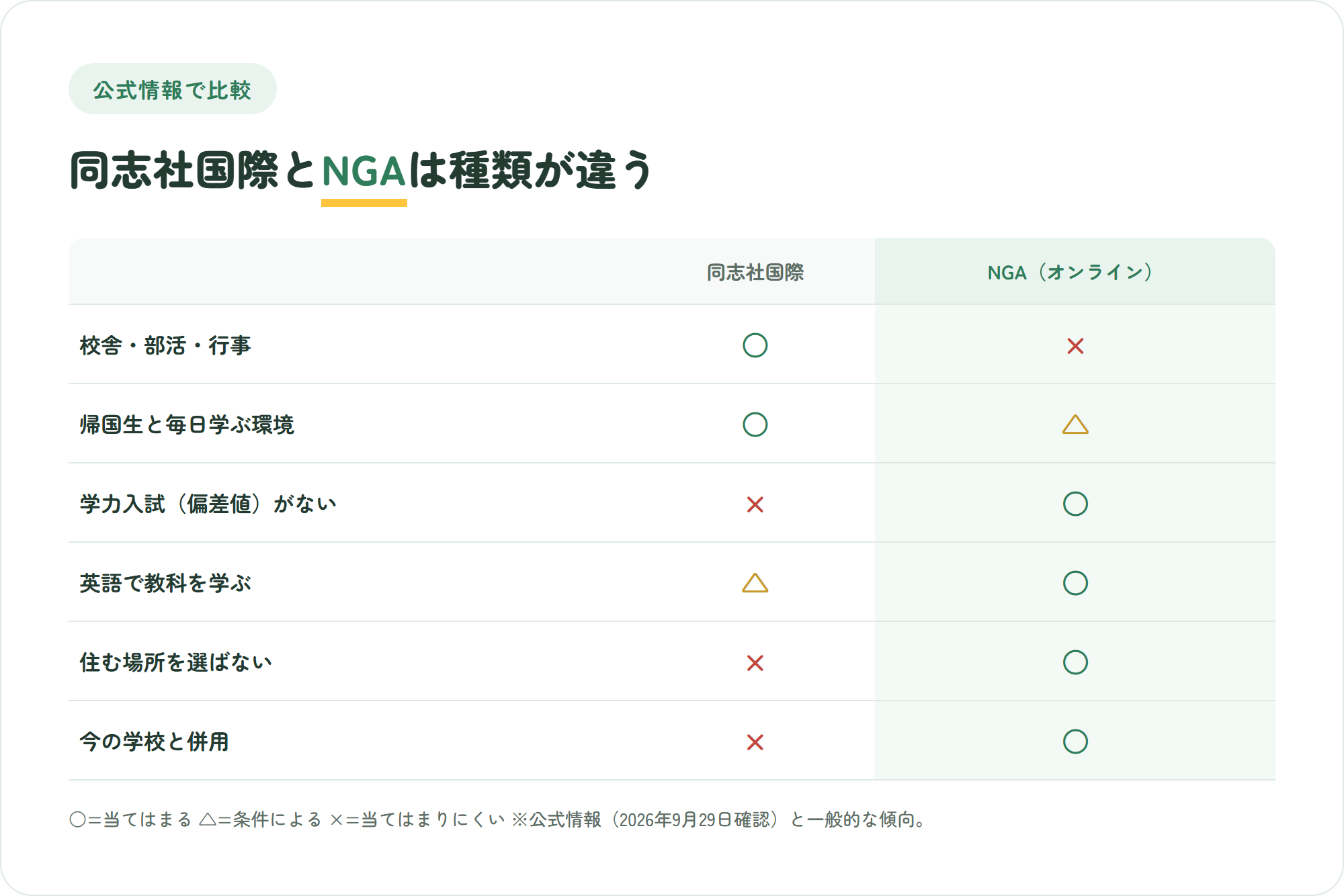Click the row label 校舎・部活・行事

coord(165,346)
